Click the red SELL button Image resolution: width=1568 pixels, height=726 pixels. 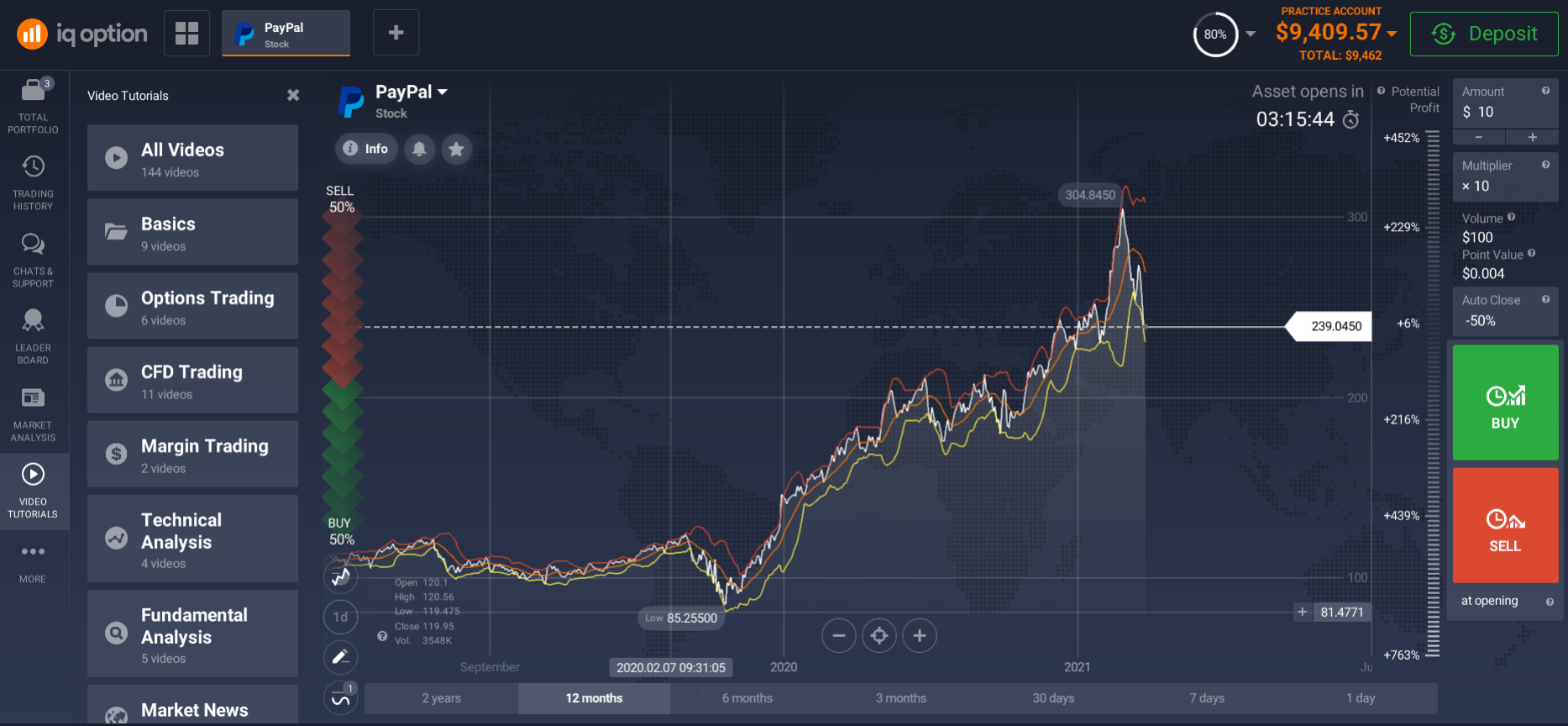pyautogui.click(x=1505, y=525)
